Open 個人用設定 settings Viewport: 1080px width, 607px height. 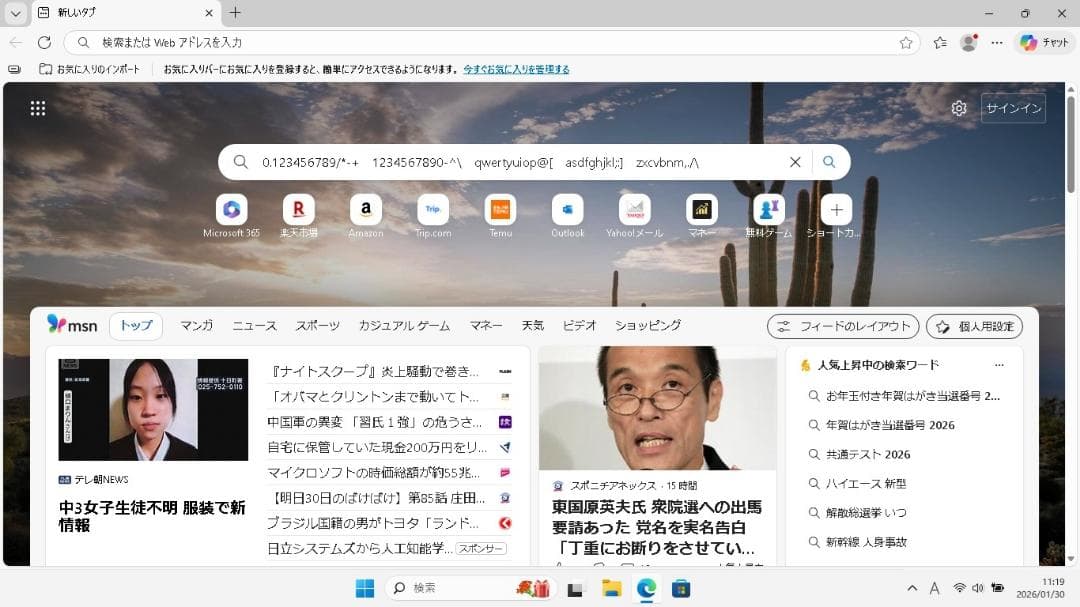point(973,325)
